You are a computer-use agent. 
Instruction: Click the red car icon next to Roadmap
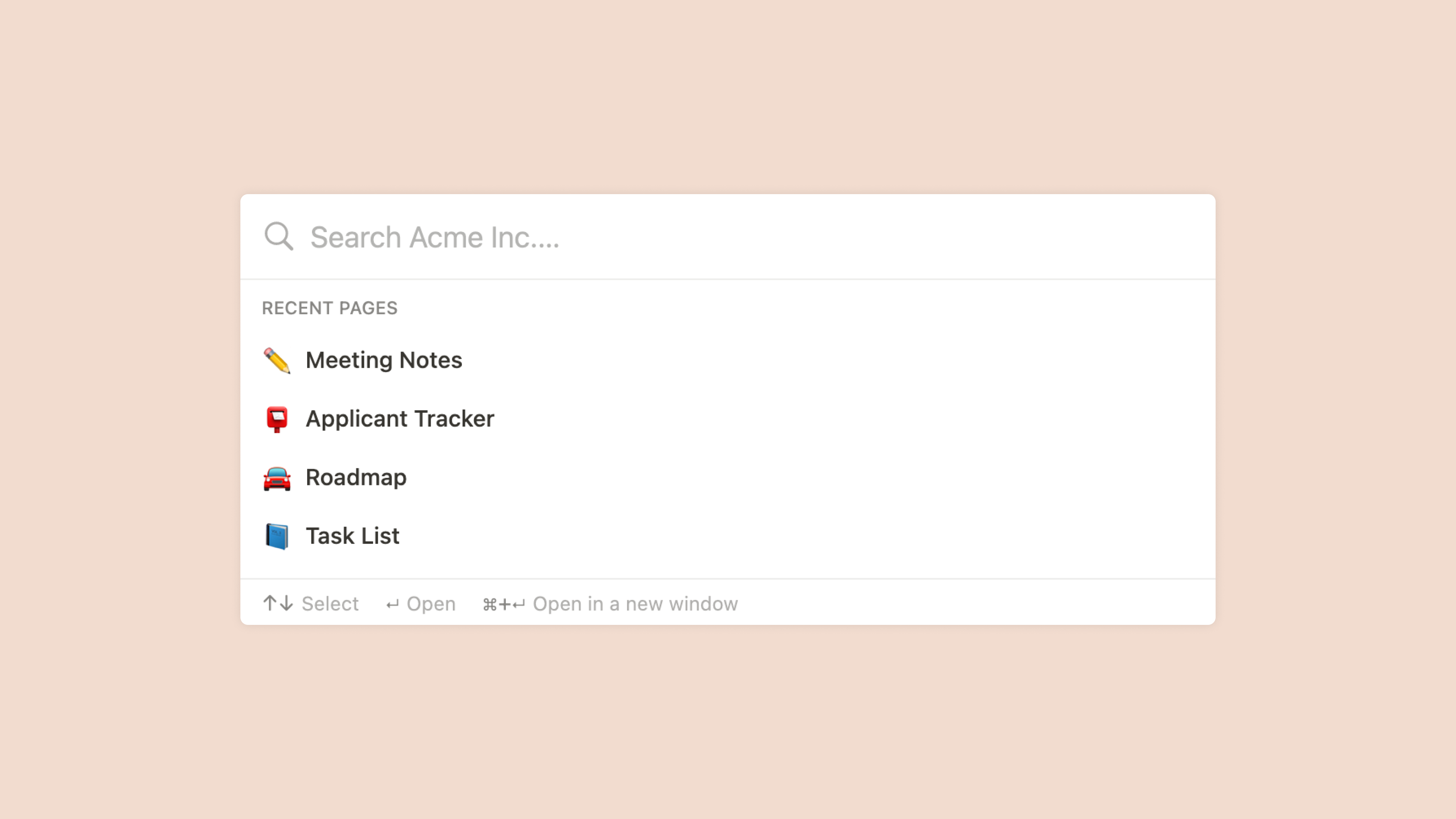(x=276, y=477)
